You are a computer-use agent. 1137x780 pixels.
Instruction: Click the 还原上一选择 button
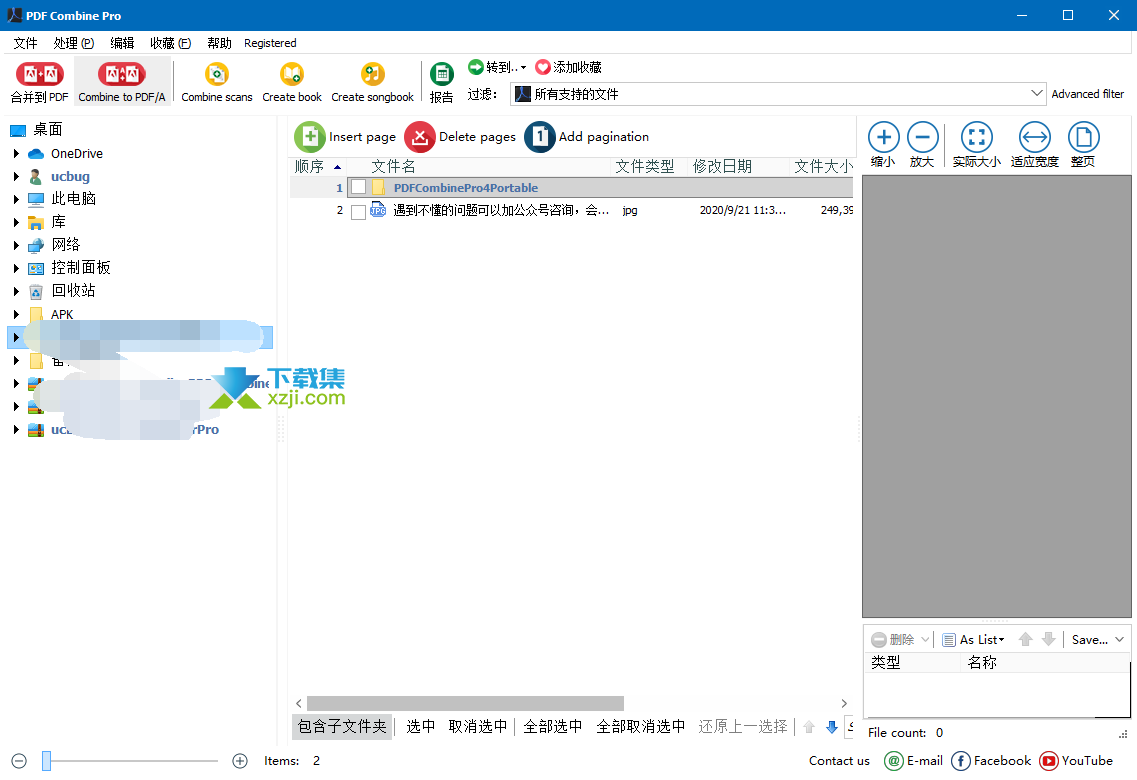(743, 727)
